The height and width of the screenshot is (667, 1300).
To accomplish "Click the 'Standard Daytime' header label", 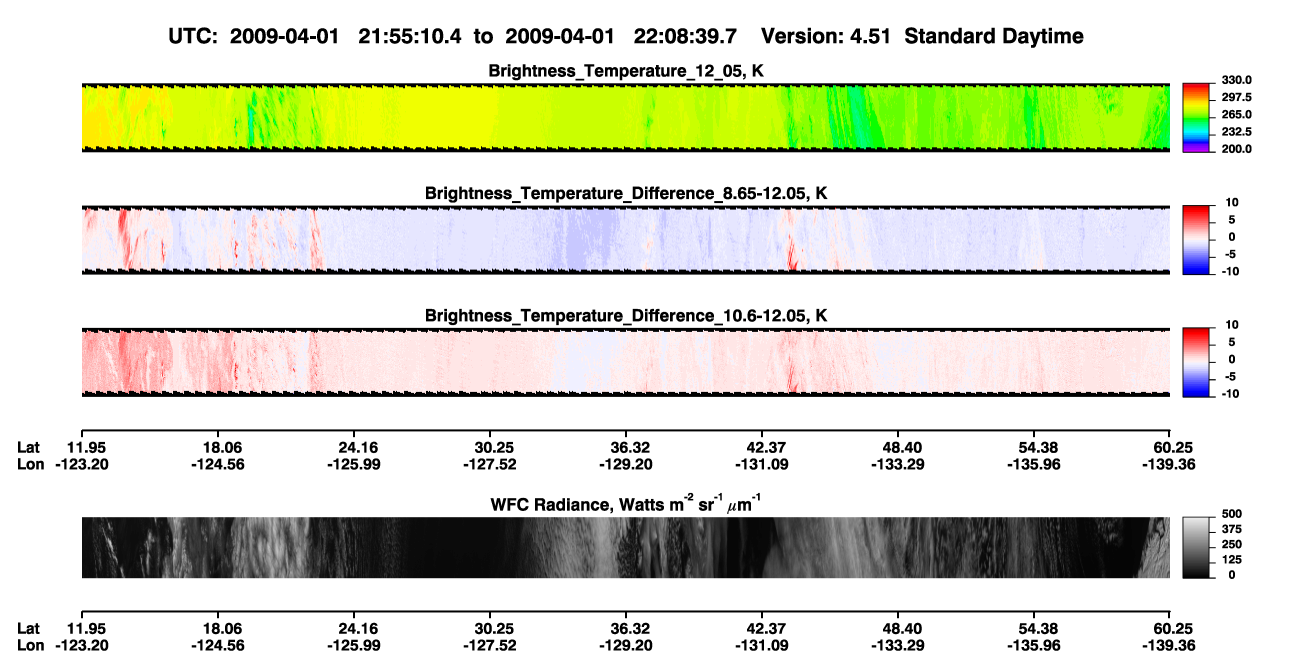I will click(x=992, y=37).
